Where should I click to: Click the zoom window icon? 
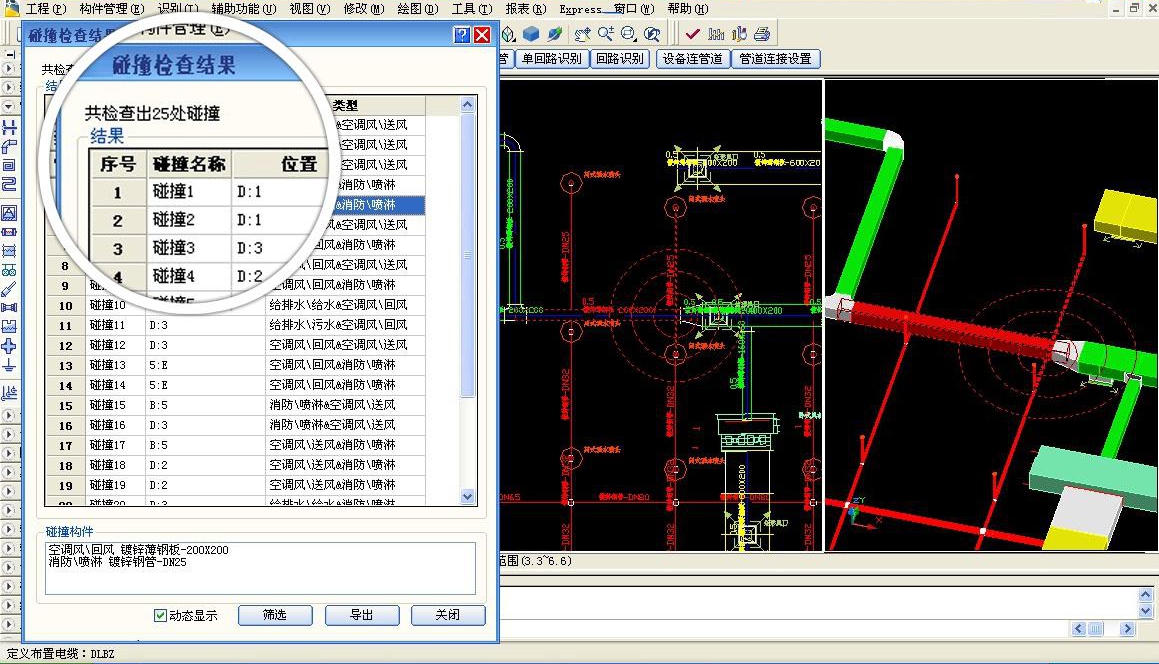[628, 34]
